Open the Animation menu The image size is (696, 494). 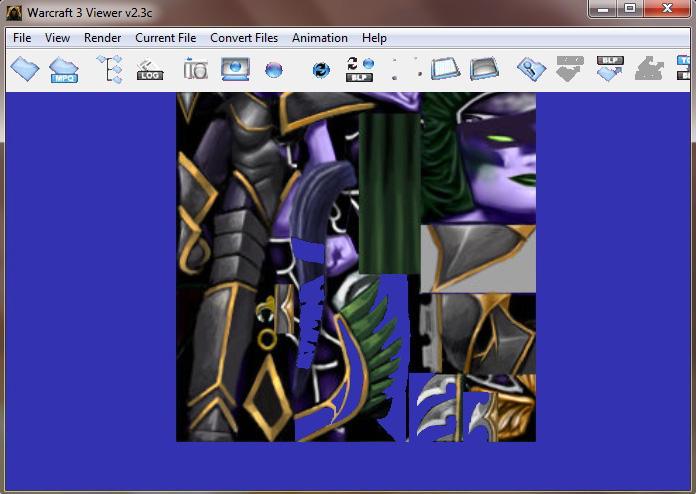tap(320, 38)
